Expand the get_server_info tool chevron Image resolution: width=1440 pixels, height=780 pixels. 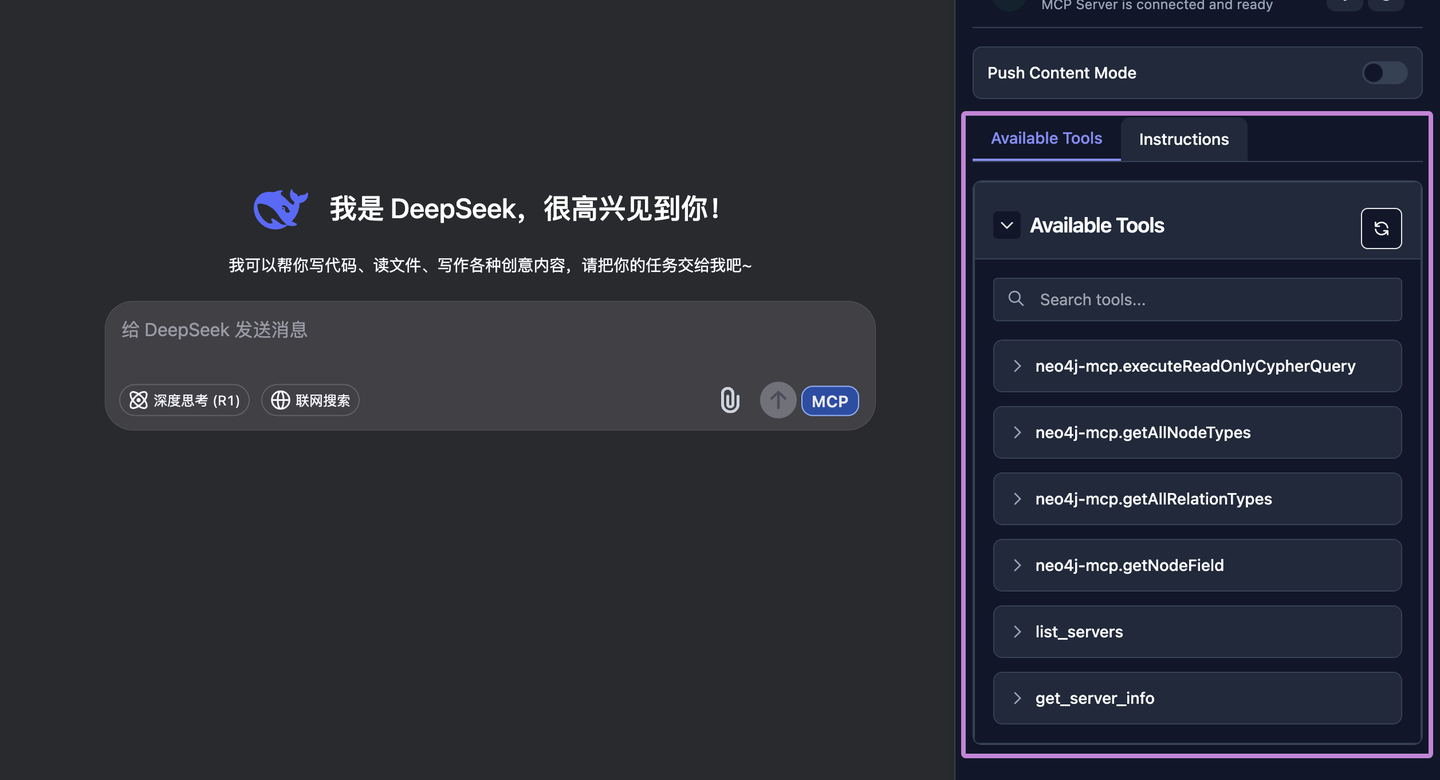1017,698
